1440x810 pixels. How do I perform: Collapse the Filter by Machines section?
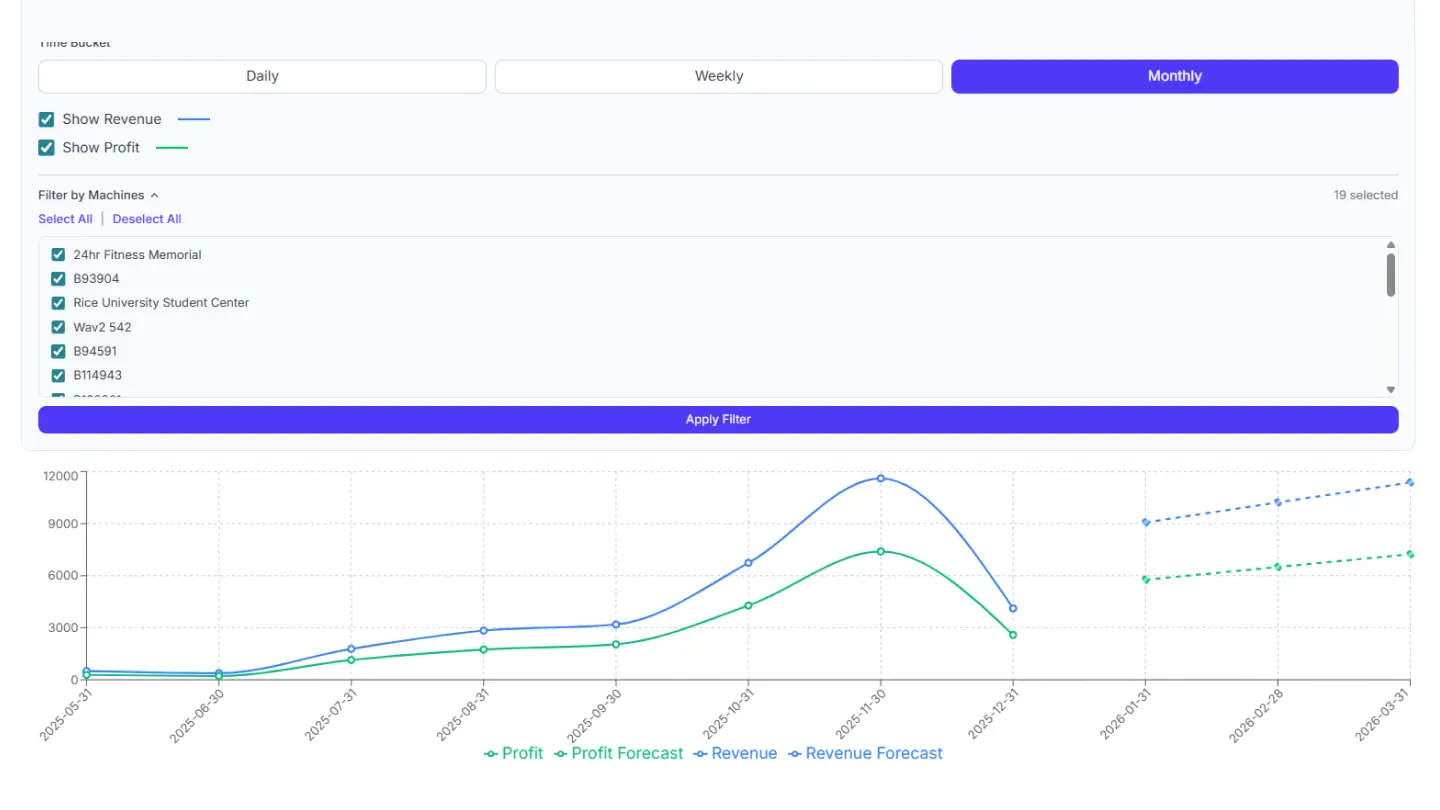(155, 195)
